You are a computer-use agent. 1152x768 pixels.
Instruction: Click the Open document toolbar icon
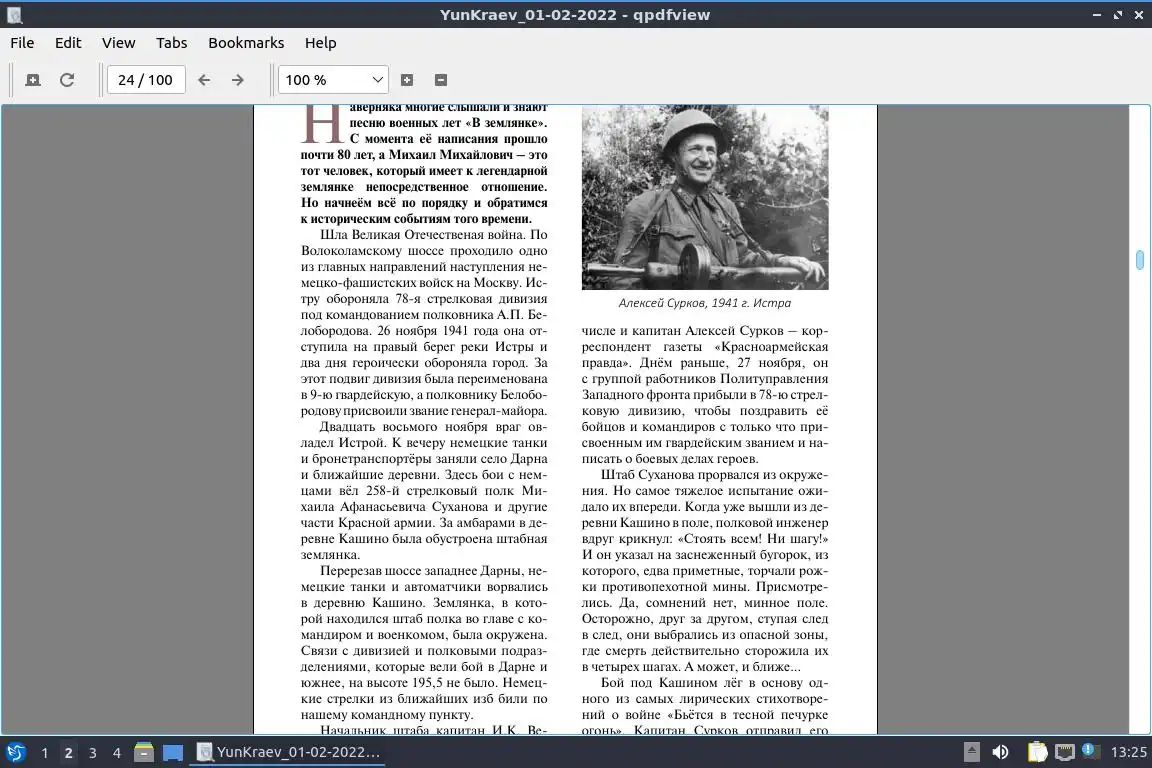coord(33,80)
